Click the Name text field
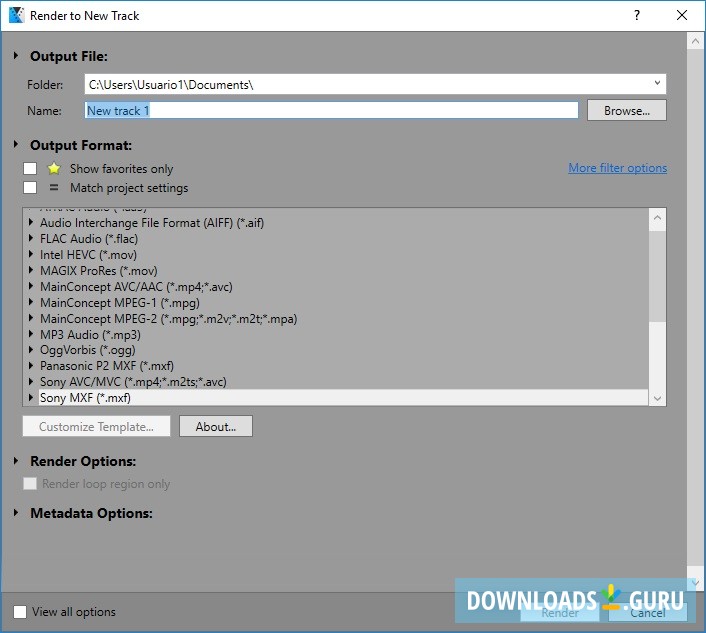The height and width of the screenshot is (633, 706). click(331, 110)
